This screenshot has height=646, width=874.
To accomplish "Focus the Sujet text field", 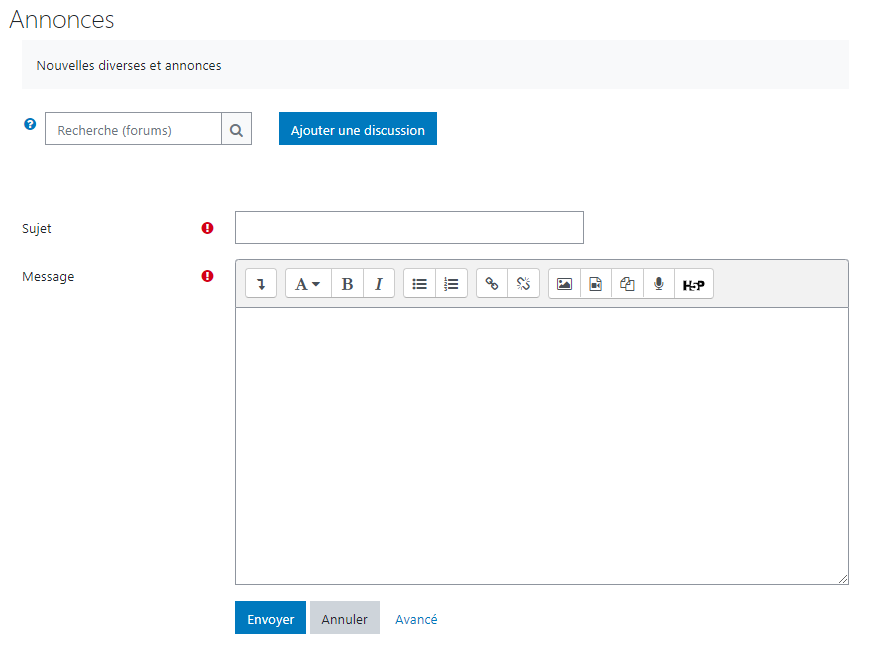I will click(409, 227).
